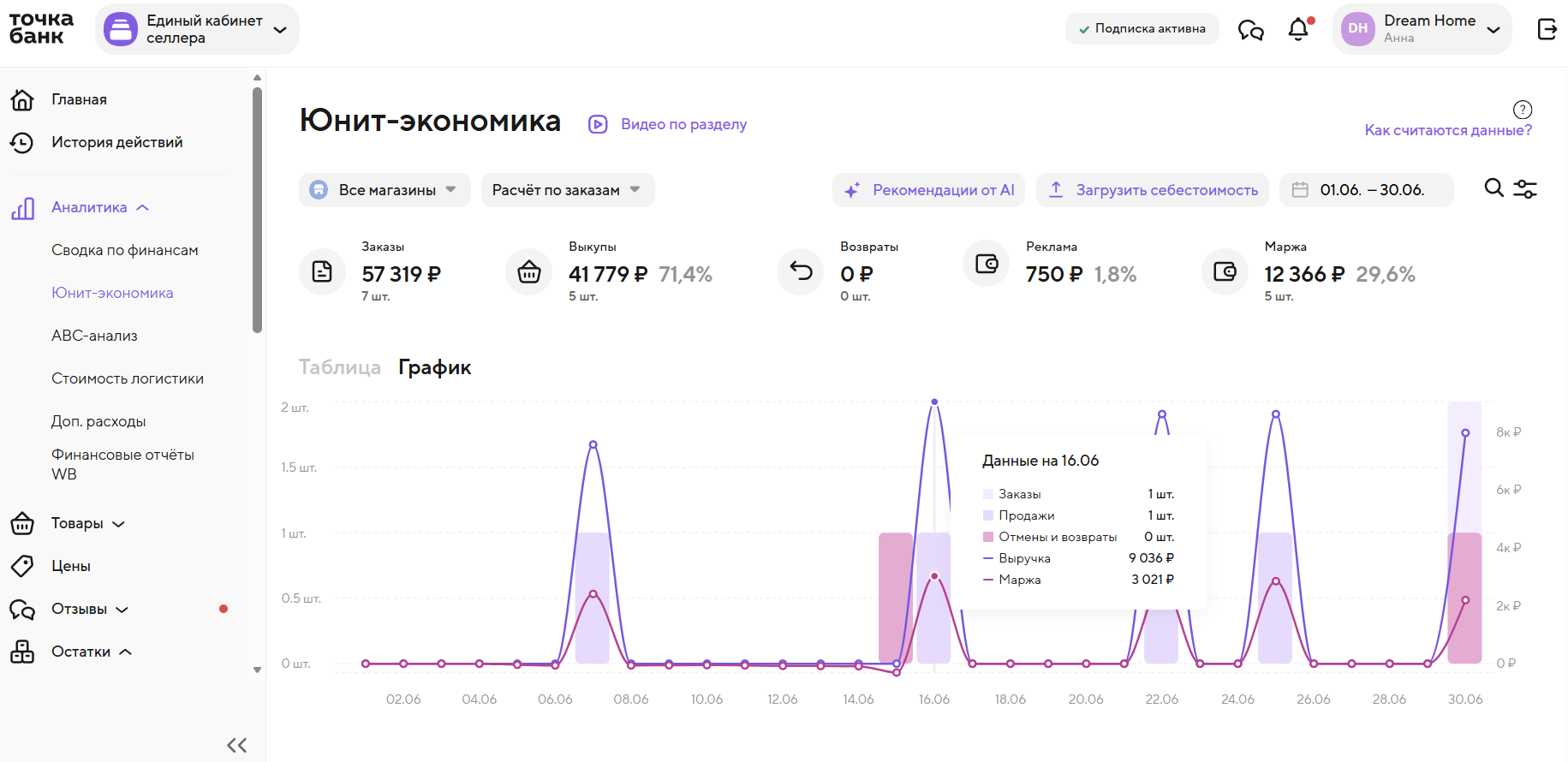Click the Цены price tag icon
Viewport: 1568px width, 762px height.
[22, 566]
